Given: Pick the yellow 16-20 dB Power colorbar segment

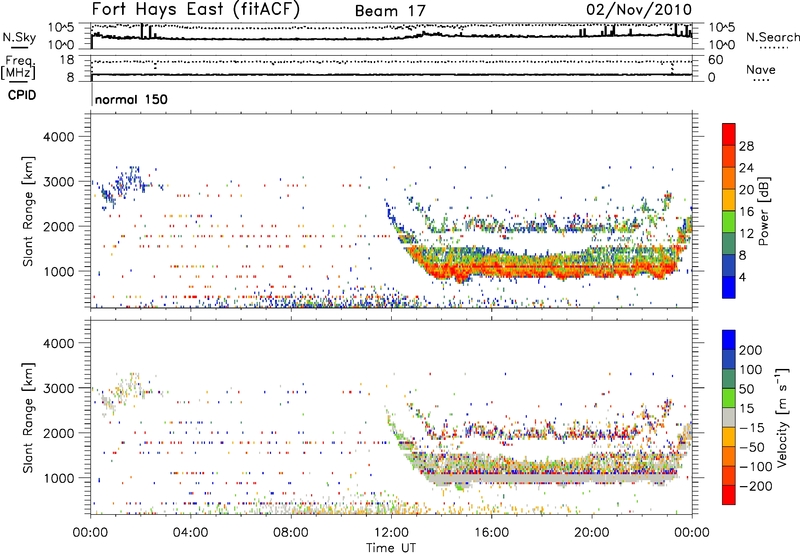Looking at the screenshot, I should tap(729, 200).
